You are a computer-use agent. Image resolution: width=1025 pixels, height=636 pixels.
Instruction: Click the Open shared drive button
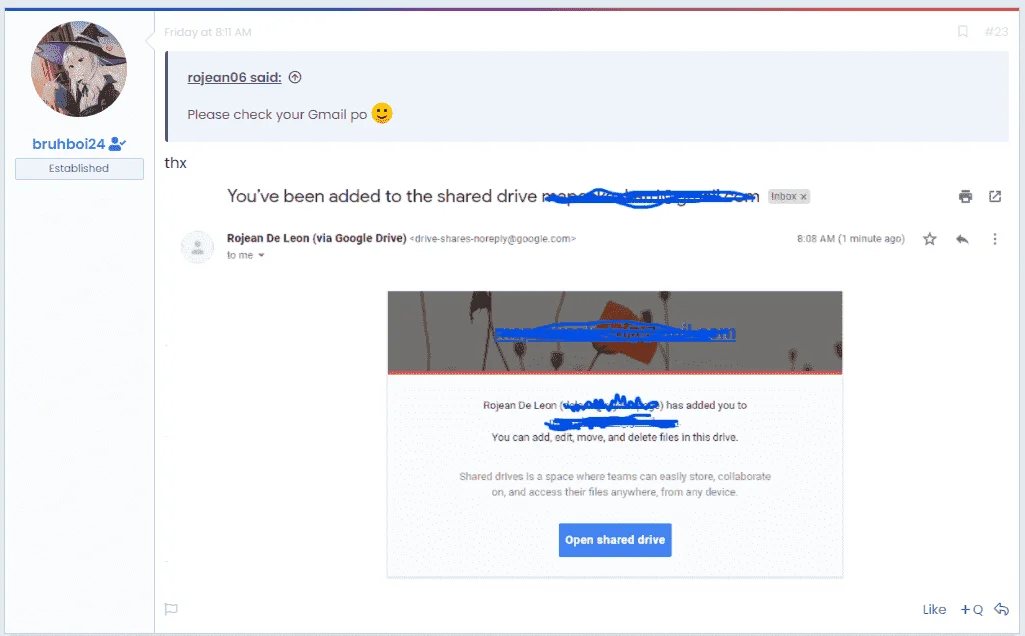tap(615, 540)
